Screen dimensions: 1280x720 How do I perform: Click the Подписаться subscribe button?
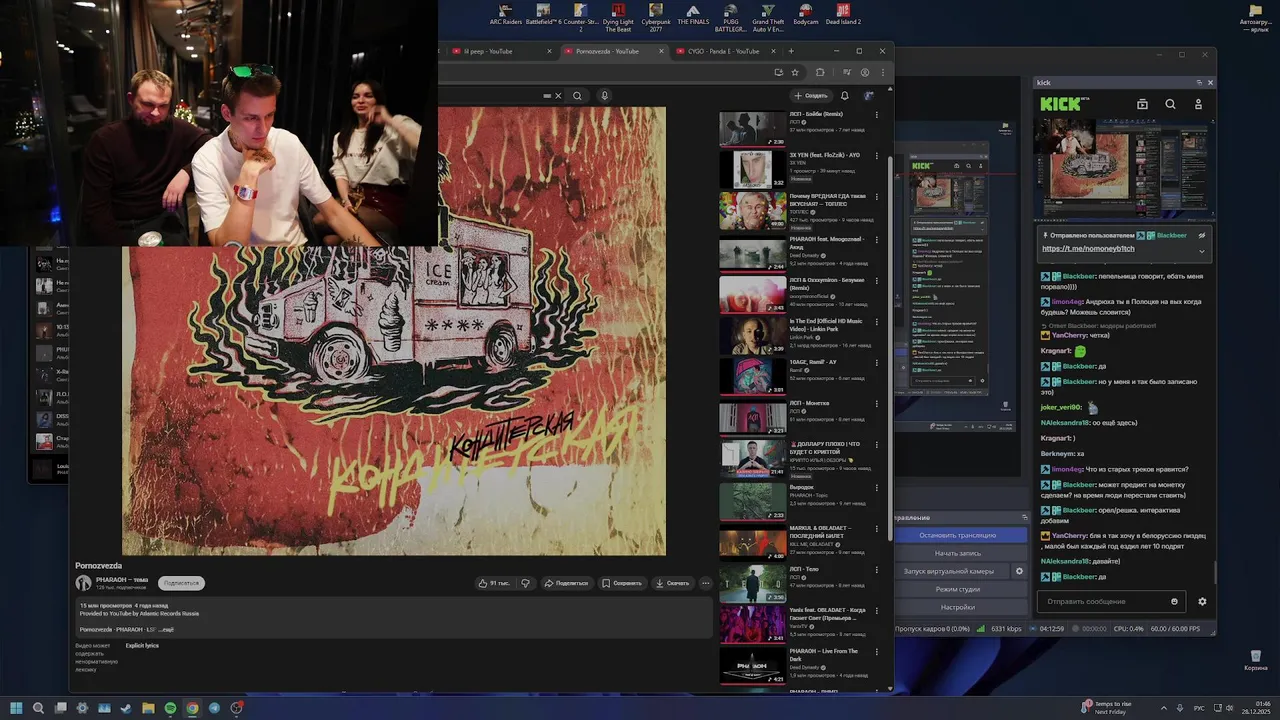[x=181, y=583]
